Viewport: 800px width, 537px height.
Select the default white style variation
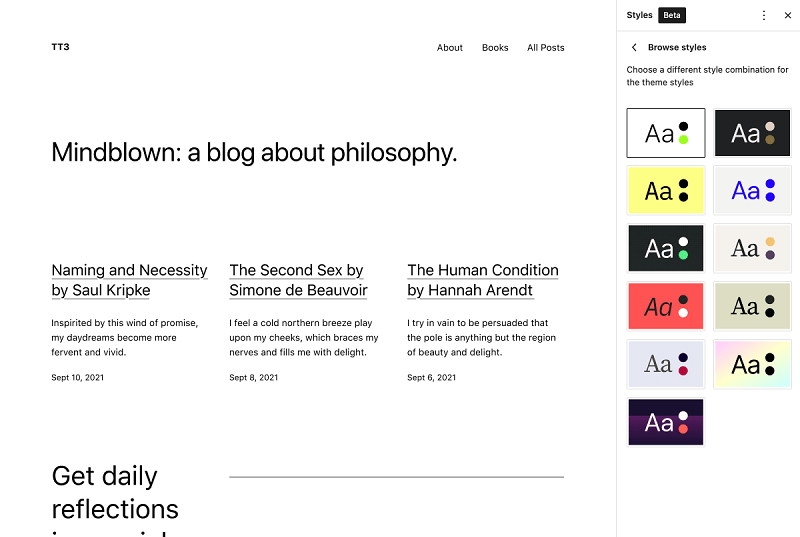pos(666,133)
